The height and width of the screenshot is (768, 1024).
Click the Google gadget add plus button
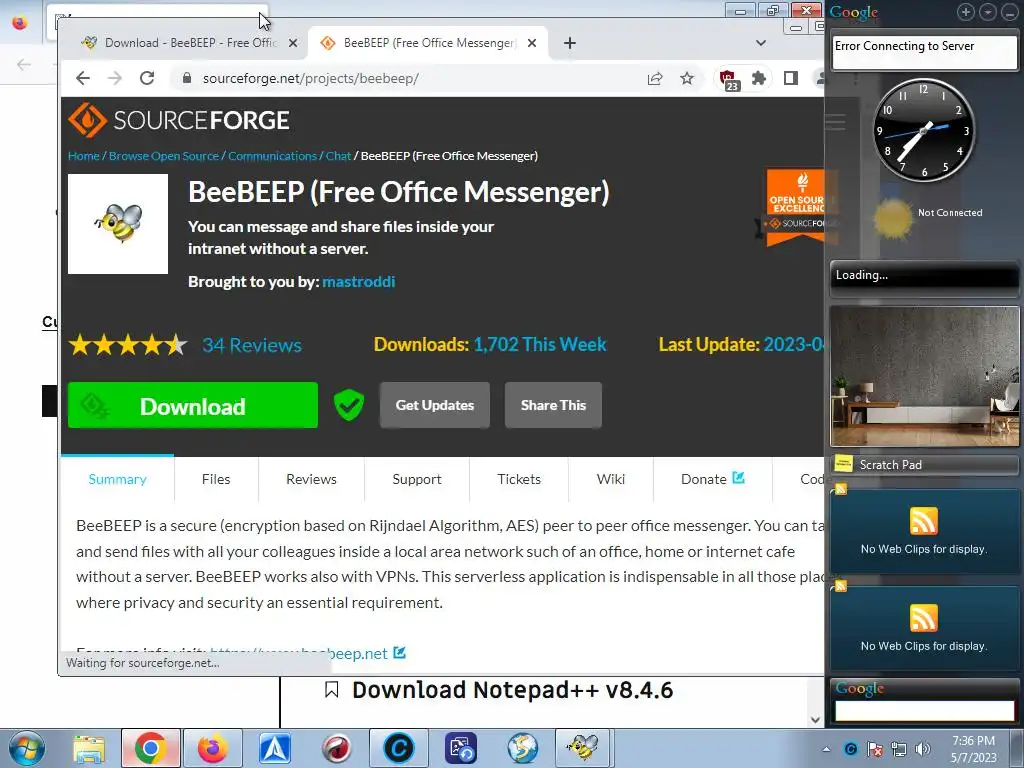[x=966, y=12]
